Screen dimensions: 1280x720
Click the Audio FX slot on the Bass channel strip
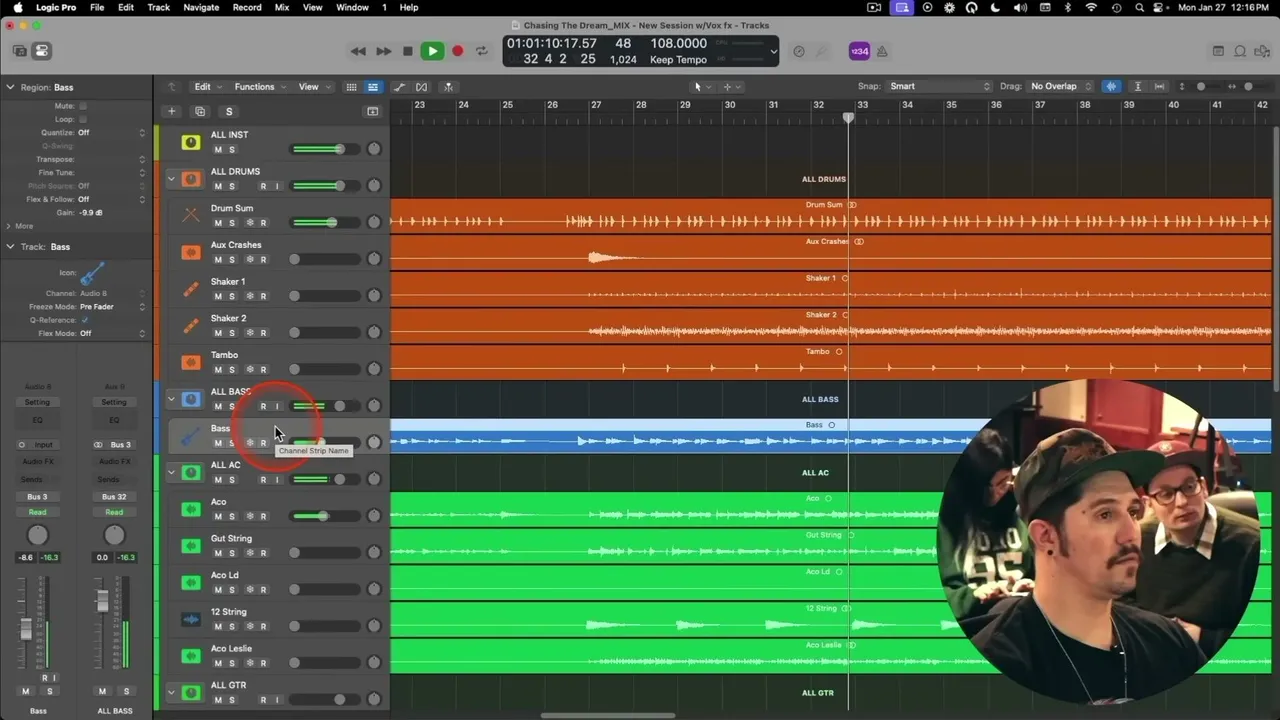coord(37,461)
